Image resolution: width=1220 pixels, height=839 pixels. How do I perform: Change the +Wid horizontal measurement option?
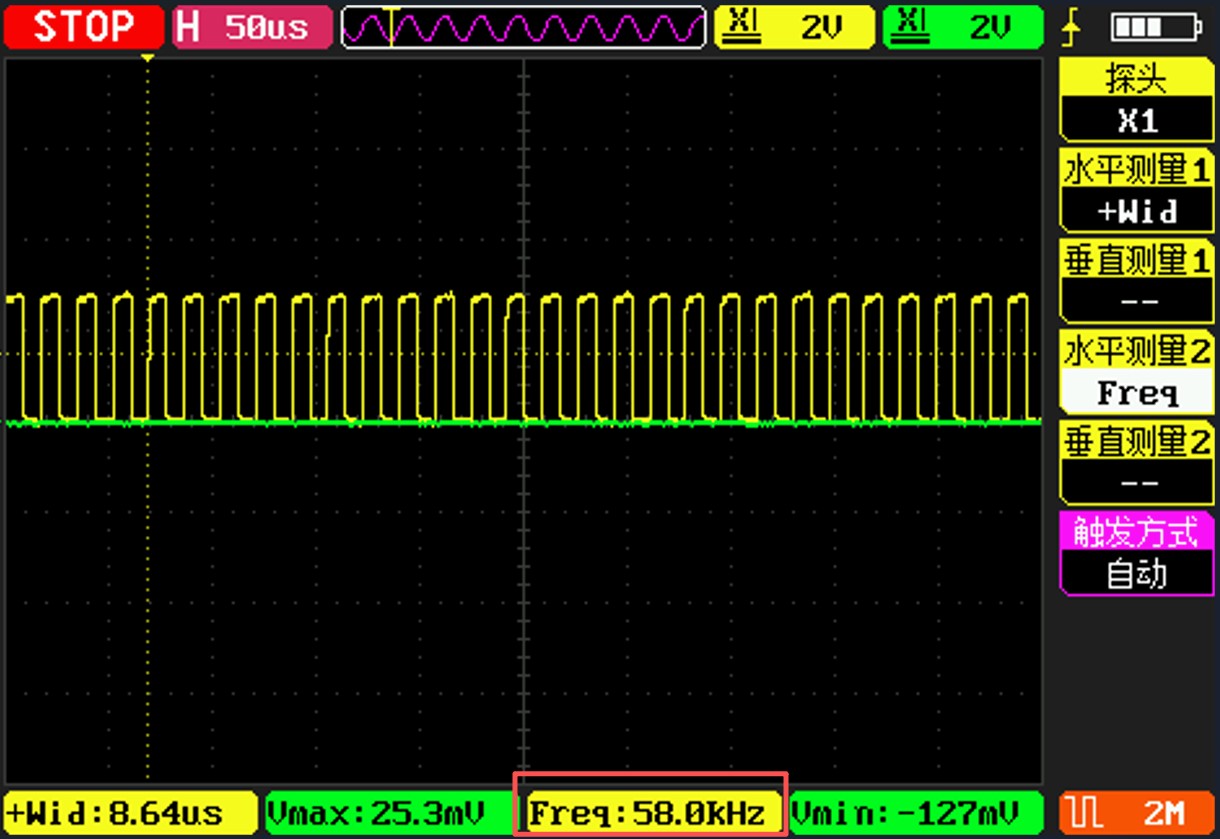[x=1137, y=212]
